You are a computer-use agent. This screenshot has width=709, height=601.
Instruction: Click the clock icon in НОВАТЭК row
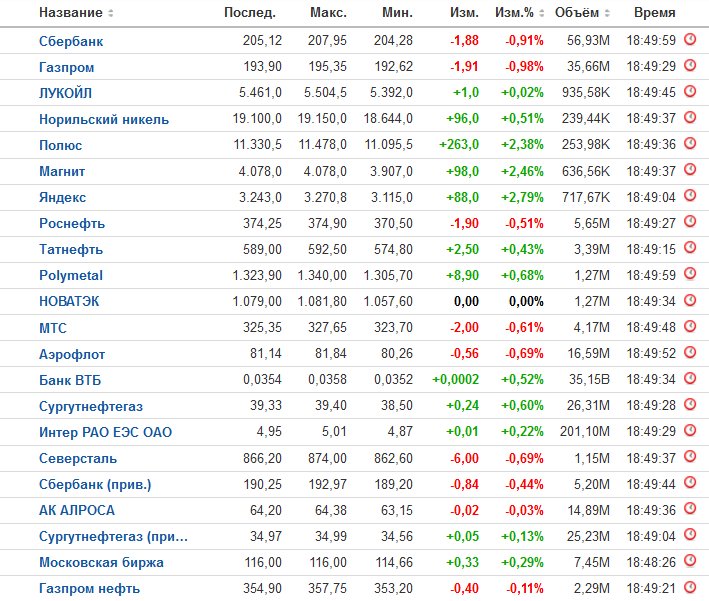click(x=690, y=300)
